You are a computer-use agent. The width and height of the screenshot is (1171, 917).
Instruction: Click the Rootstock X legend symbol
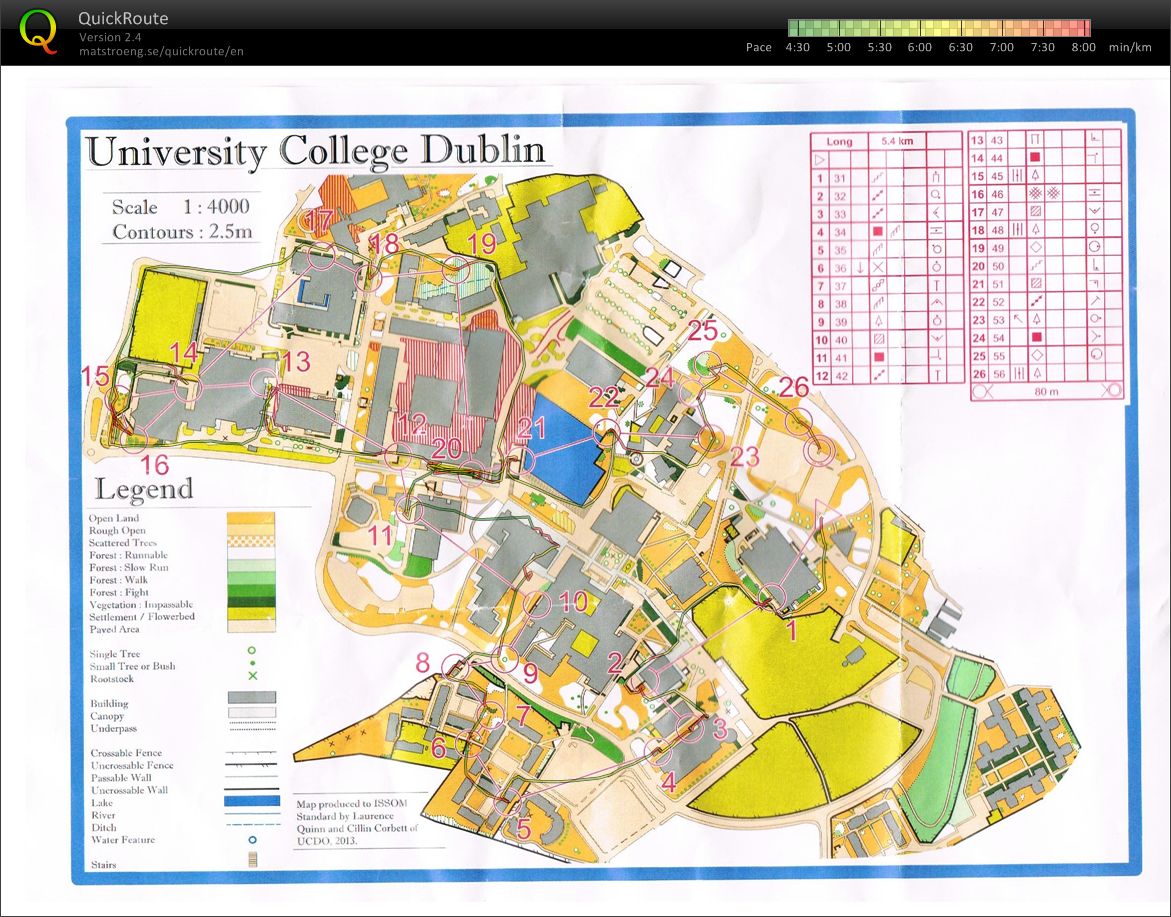pos(252,676)
